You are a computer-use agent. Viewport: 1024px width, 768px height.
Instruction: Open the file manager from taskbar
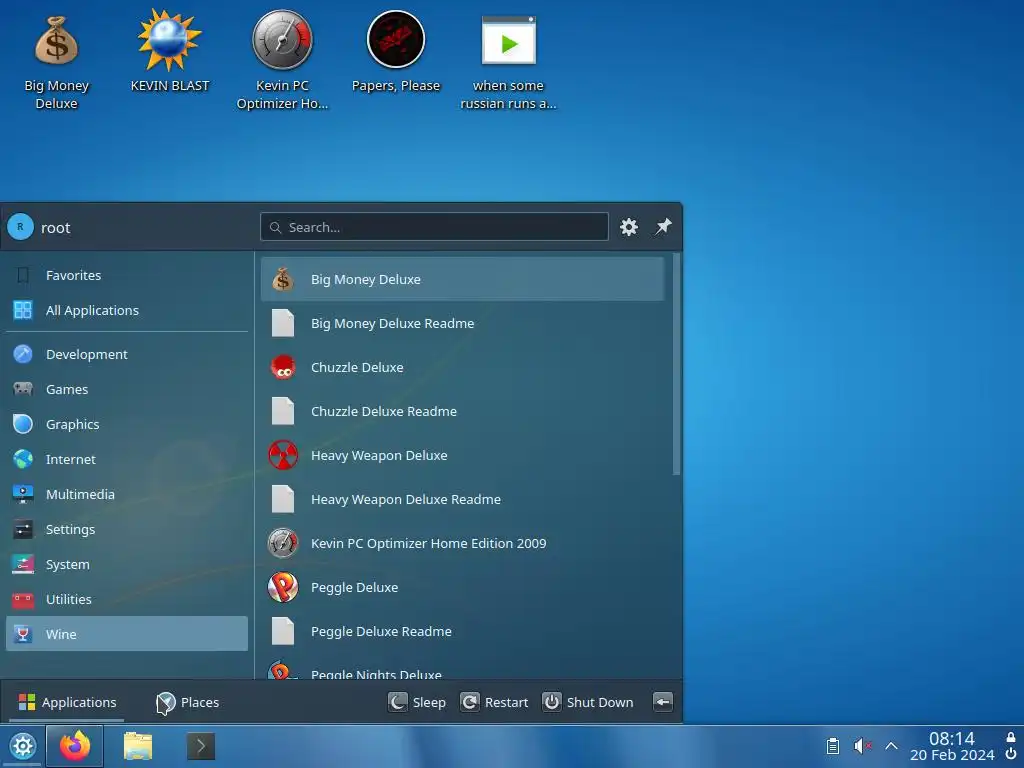(138, 746)
